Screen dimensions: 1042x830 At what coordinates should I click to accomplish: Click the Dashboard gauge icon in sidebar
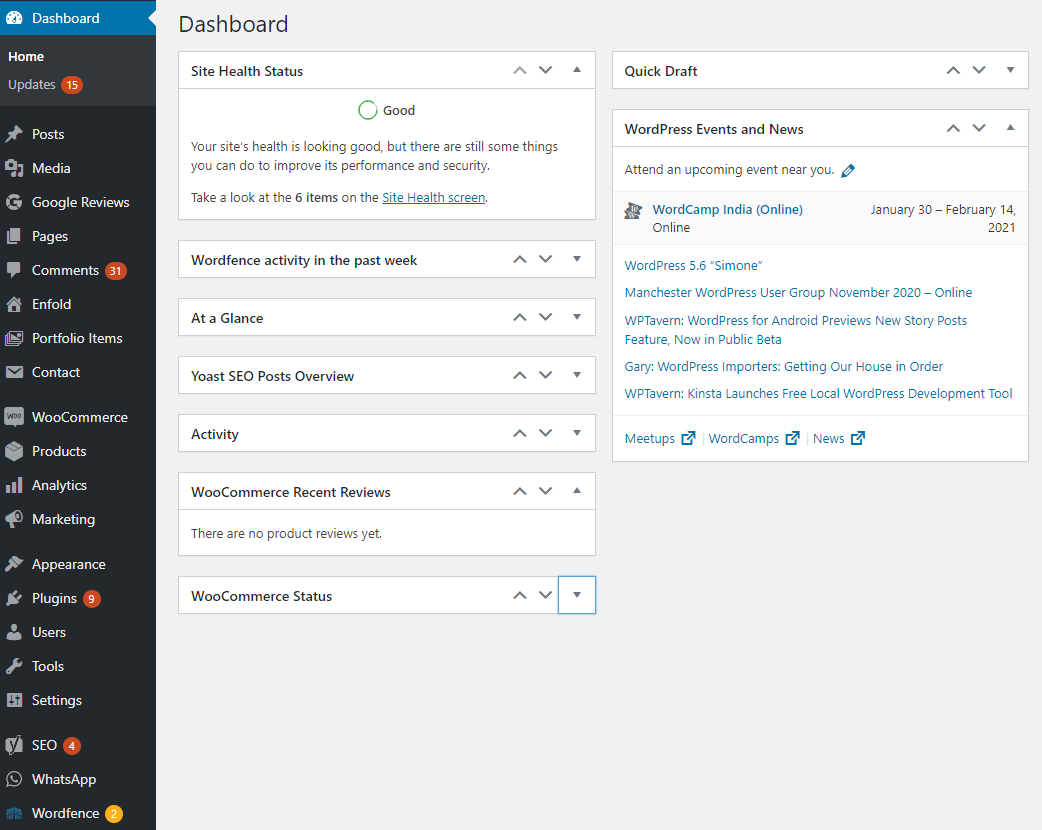pos(14,18)
